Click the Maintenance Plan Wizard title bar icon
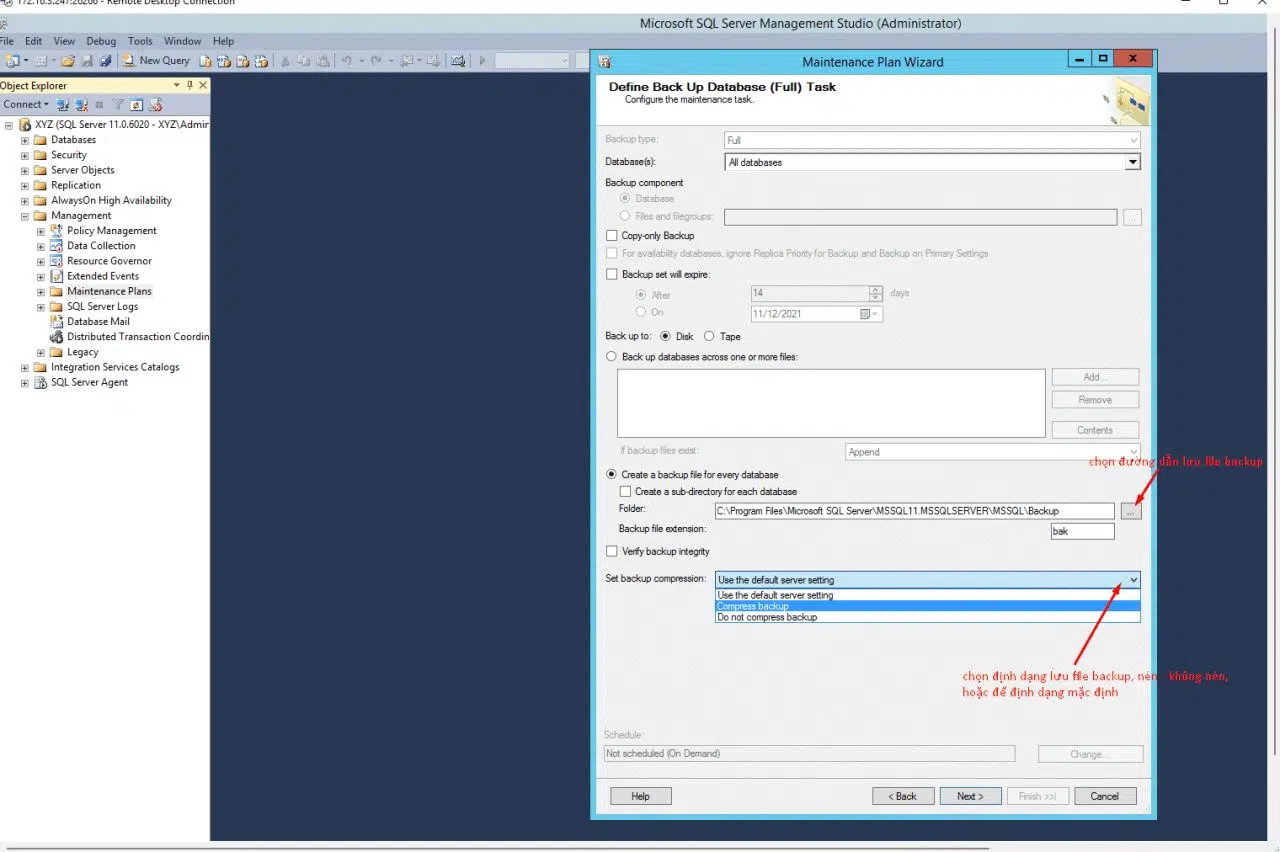This screenshot has height=852, width=1280. click(605, 62)
